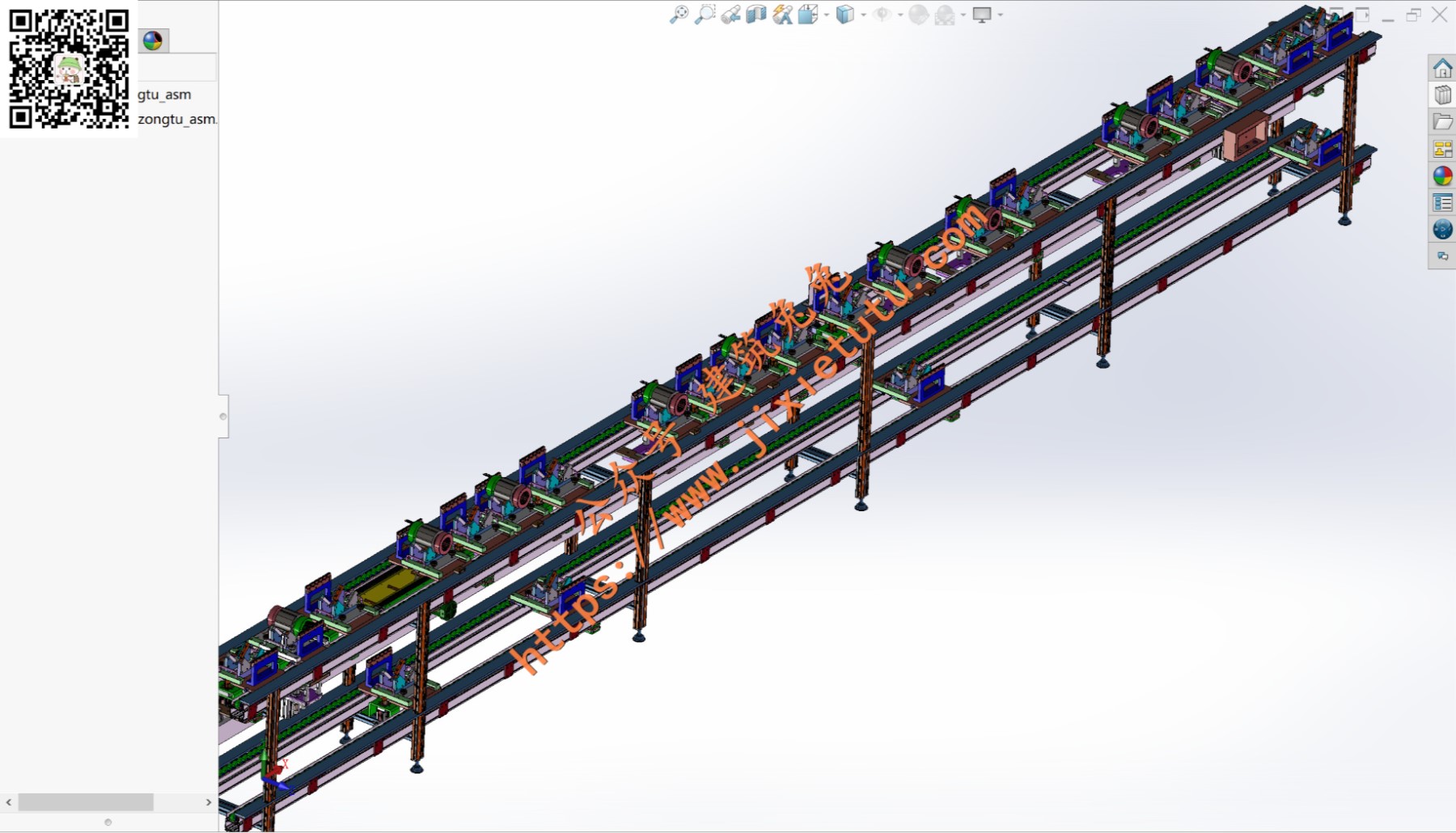Expand the Display Style dropdown arrow
Image resolution: width=1456 pixels, height=833 pixels.
click(x=863, y=15)
